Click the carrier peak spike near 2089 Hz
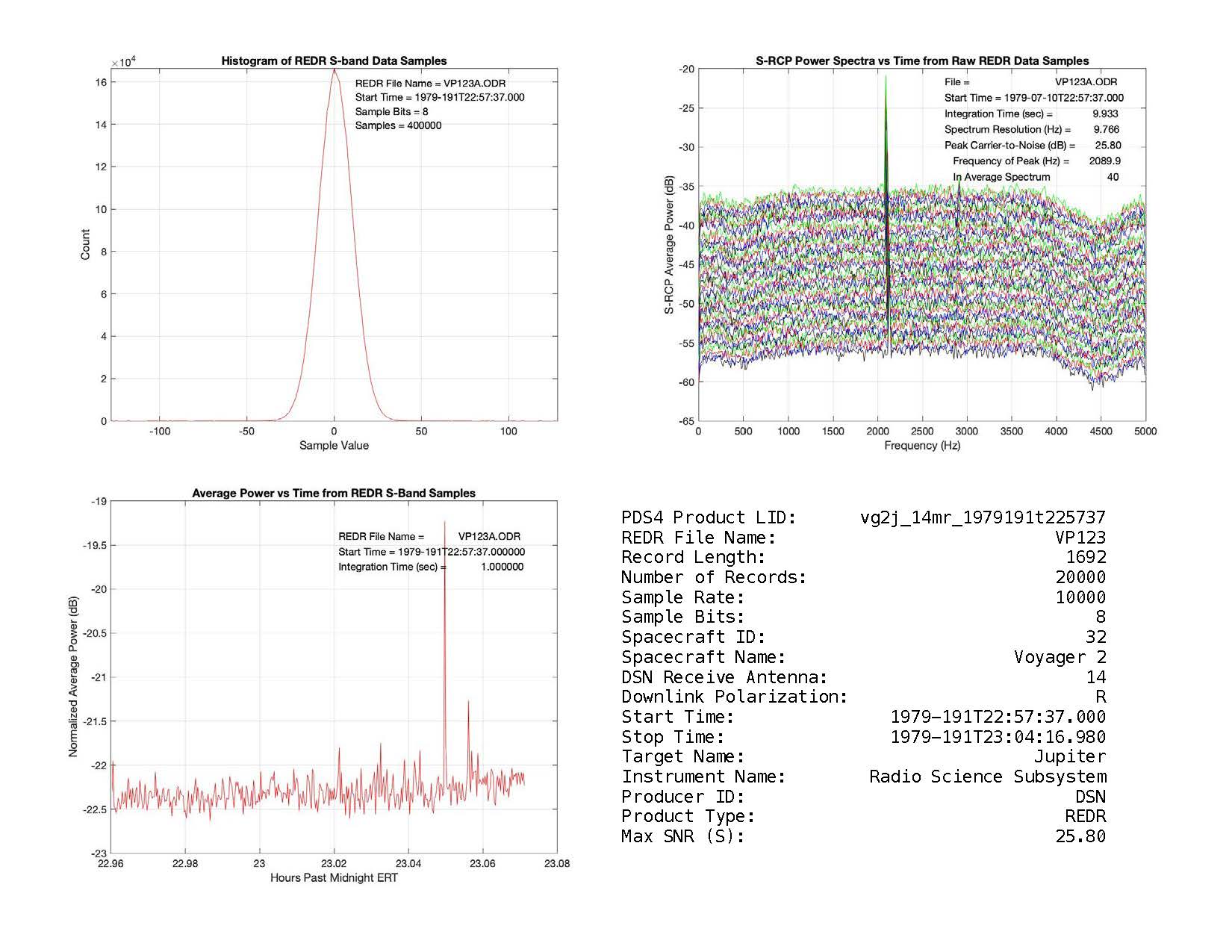Screen dimensions: 1232x952 point(886,82)
